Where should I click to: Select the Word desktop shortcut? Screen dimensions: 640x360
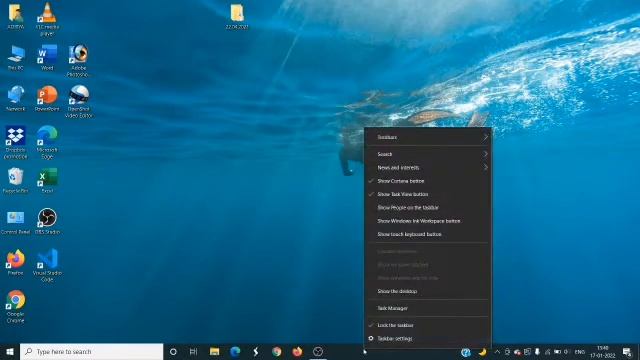(x=47, y=58)
